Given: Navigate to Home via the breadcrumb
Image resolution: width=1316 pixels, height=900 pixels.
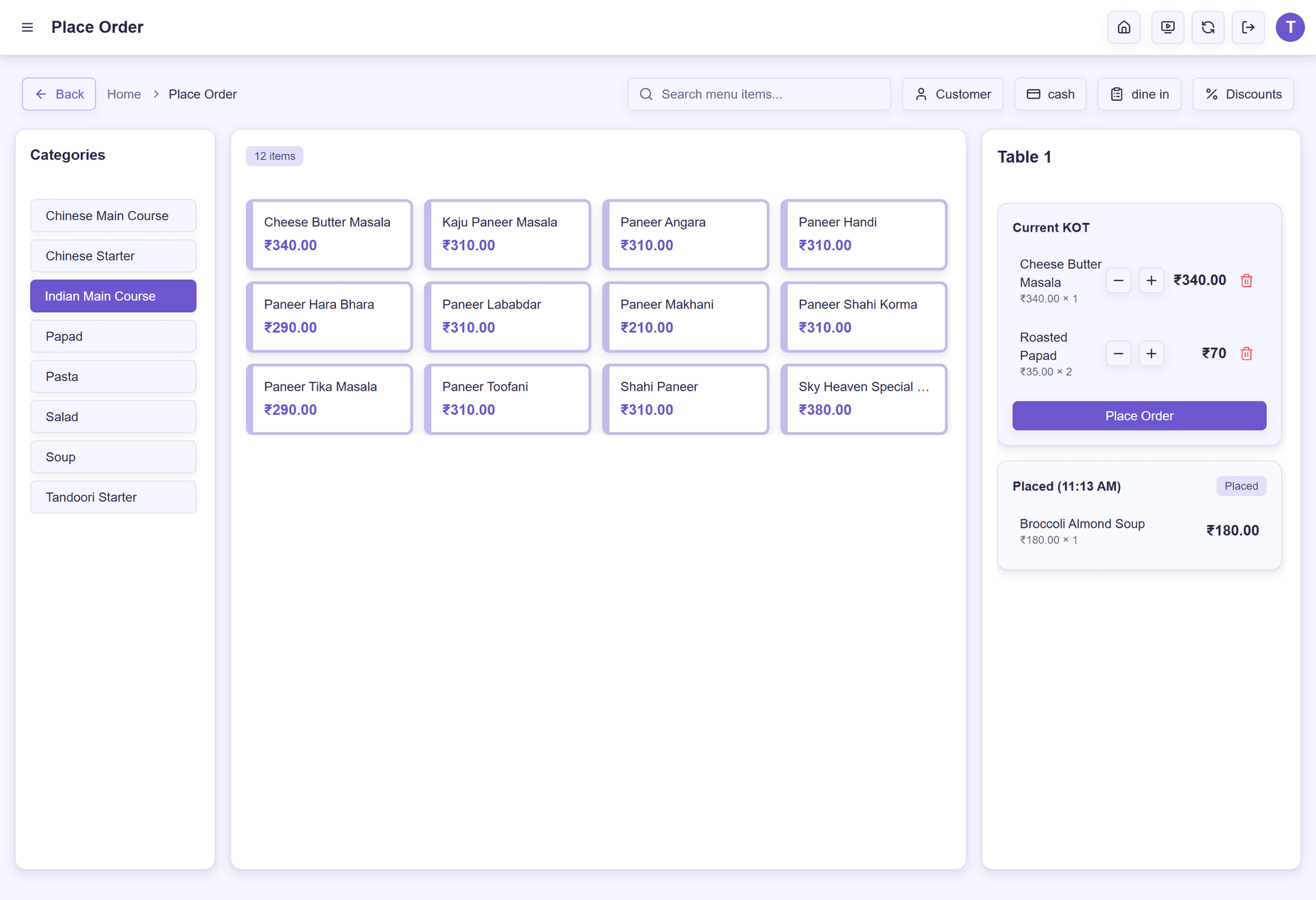Looking at the screenshot, I should [x=124, y=94].
